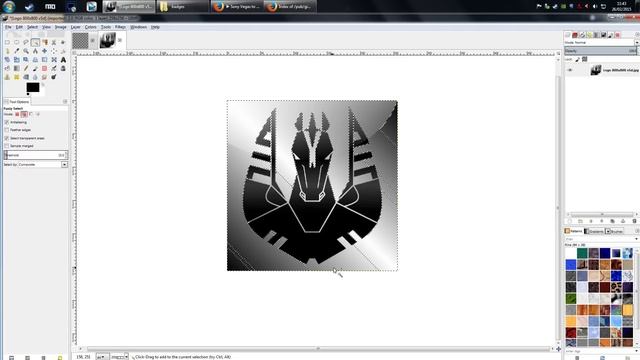Select the Zoom magnifier tool
The width and height of the screenshot is (640, 360).
pyautogui.click(x=26, y=51)
